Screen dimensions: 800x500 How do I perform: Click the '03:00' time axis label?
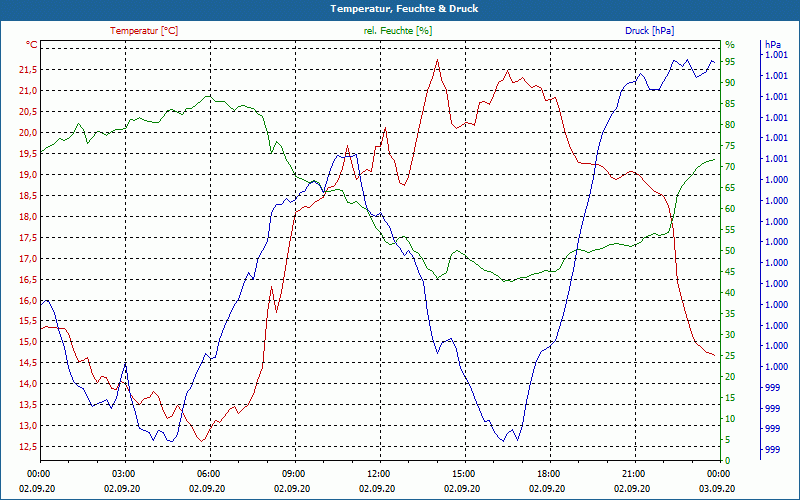(x=122, y=473)
